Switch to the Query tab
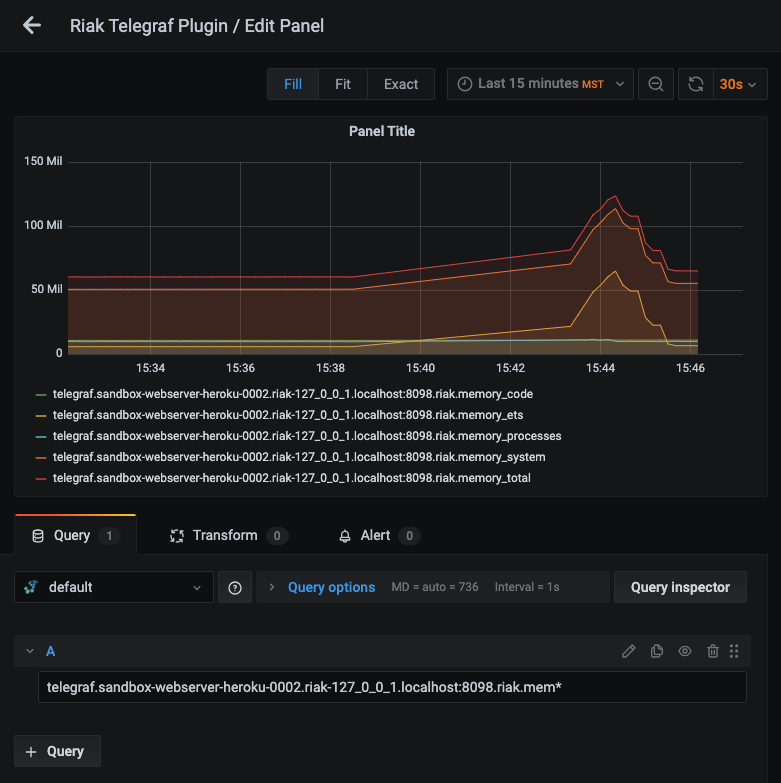The image size is (781, 783). click(75, 535)
